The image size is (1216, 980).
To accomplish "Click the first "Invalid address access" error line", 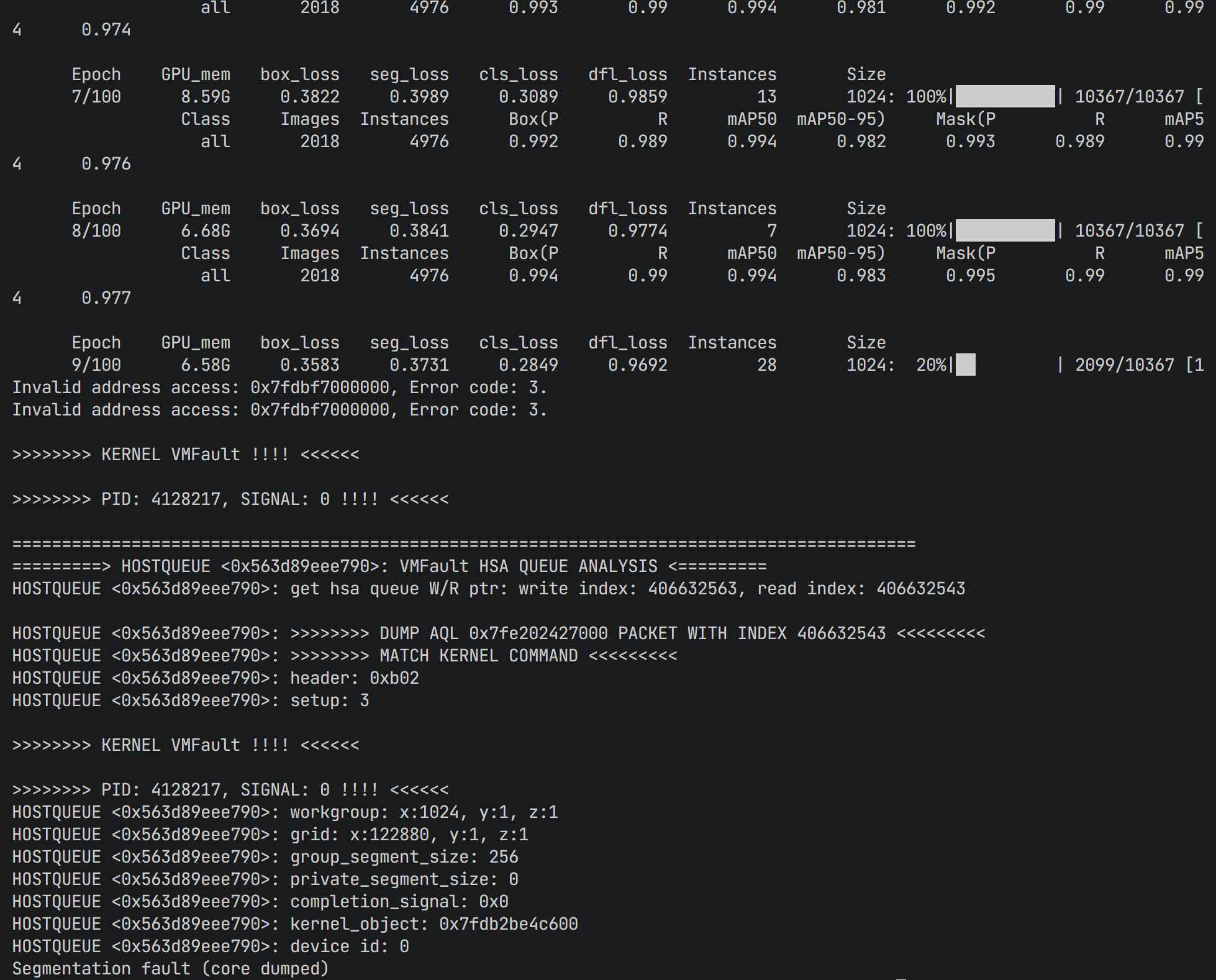I will [x=279, y=388].
